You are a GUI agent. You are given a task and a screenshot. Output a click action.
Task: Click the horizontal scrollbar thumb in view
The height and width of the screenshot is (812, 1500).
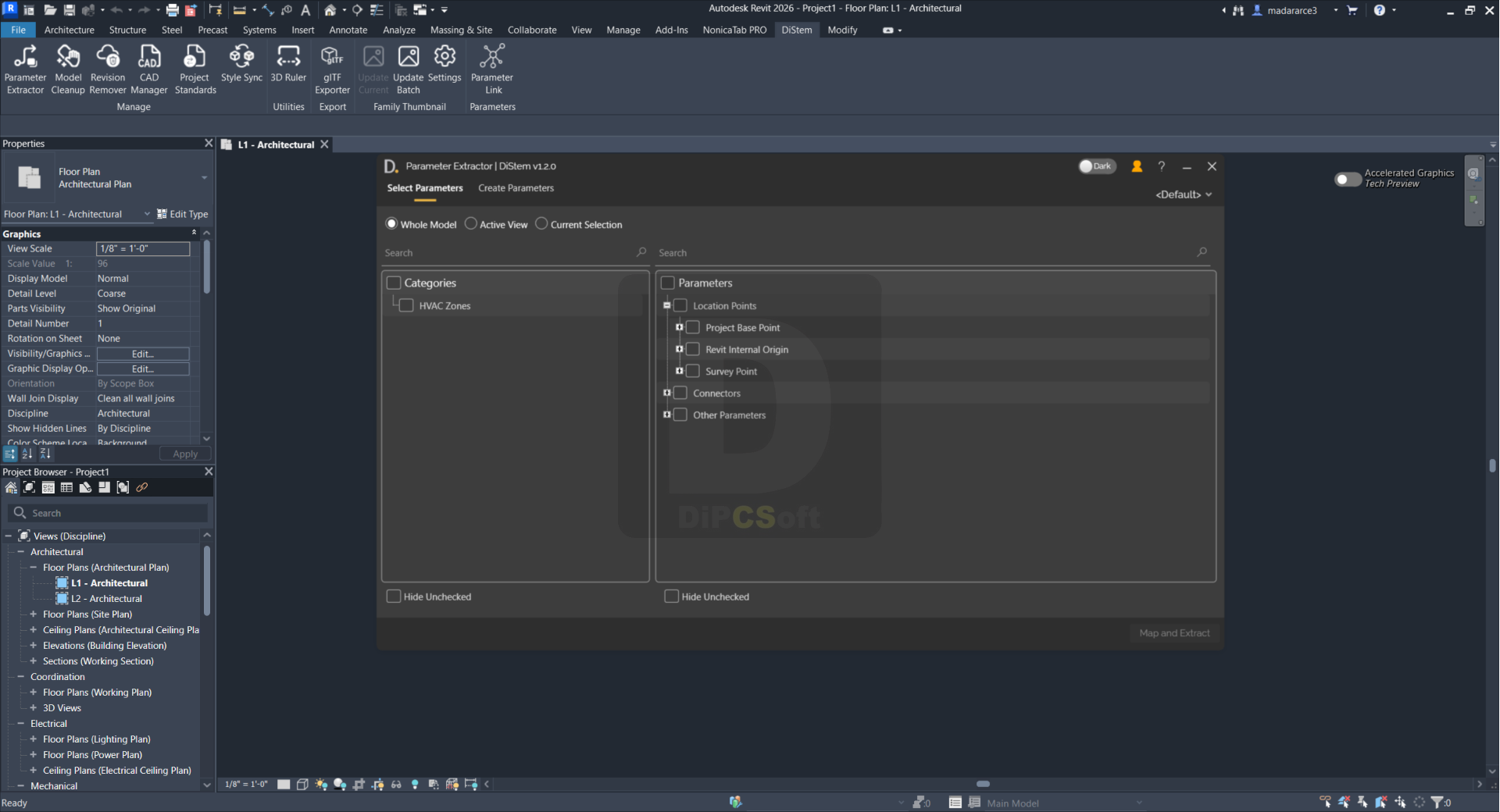[983, 784]
